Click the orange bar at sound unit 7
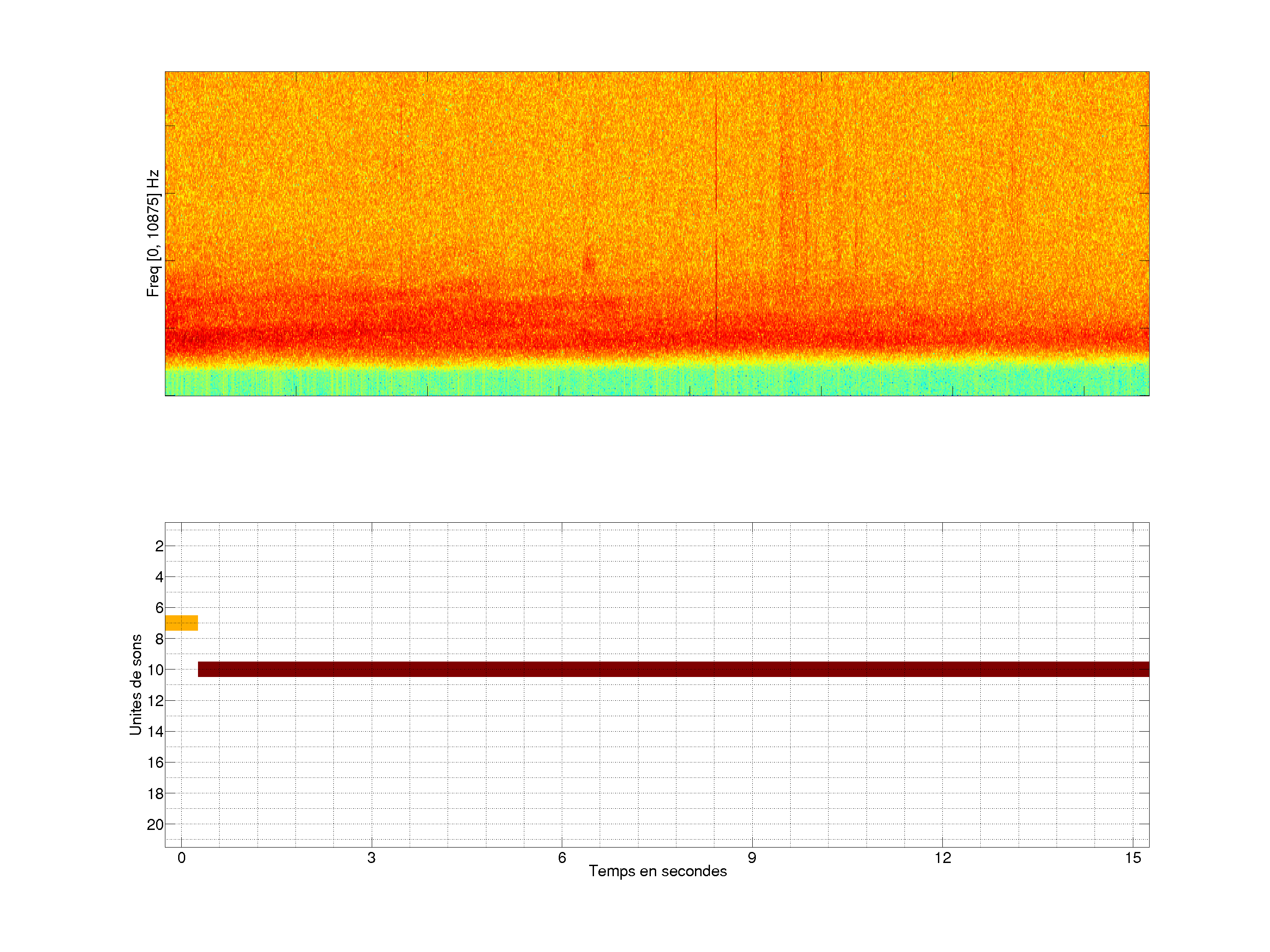The width and height of the screenshot is (1270, 952). click(181, 623)
